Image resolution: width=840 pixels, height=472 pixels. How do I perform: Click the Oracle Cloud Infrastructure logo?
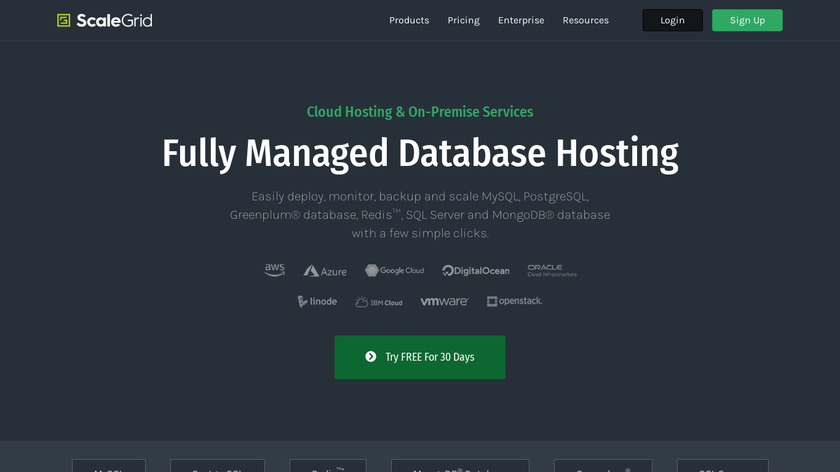[552, 271]
